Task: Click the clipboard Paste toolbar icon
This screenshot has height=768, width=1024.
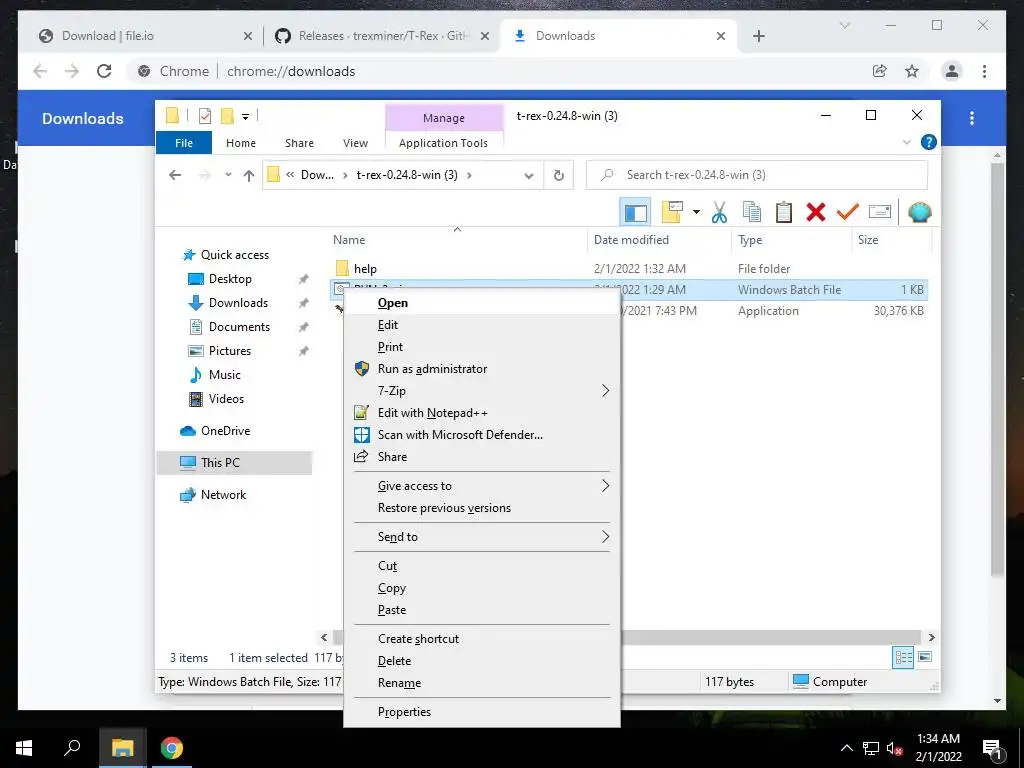Action: [x=784, y=212]
